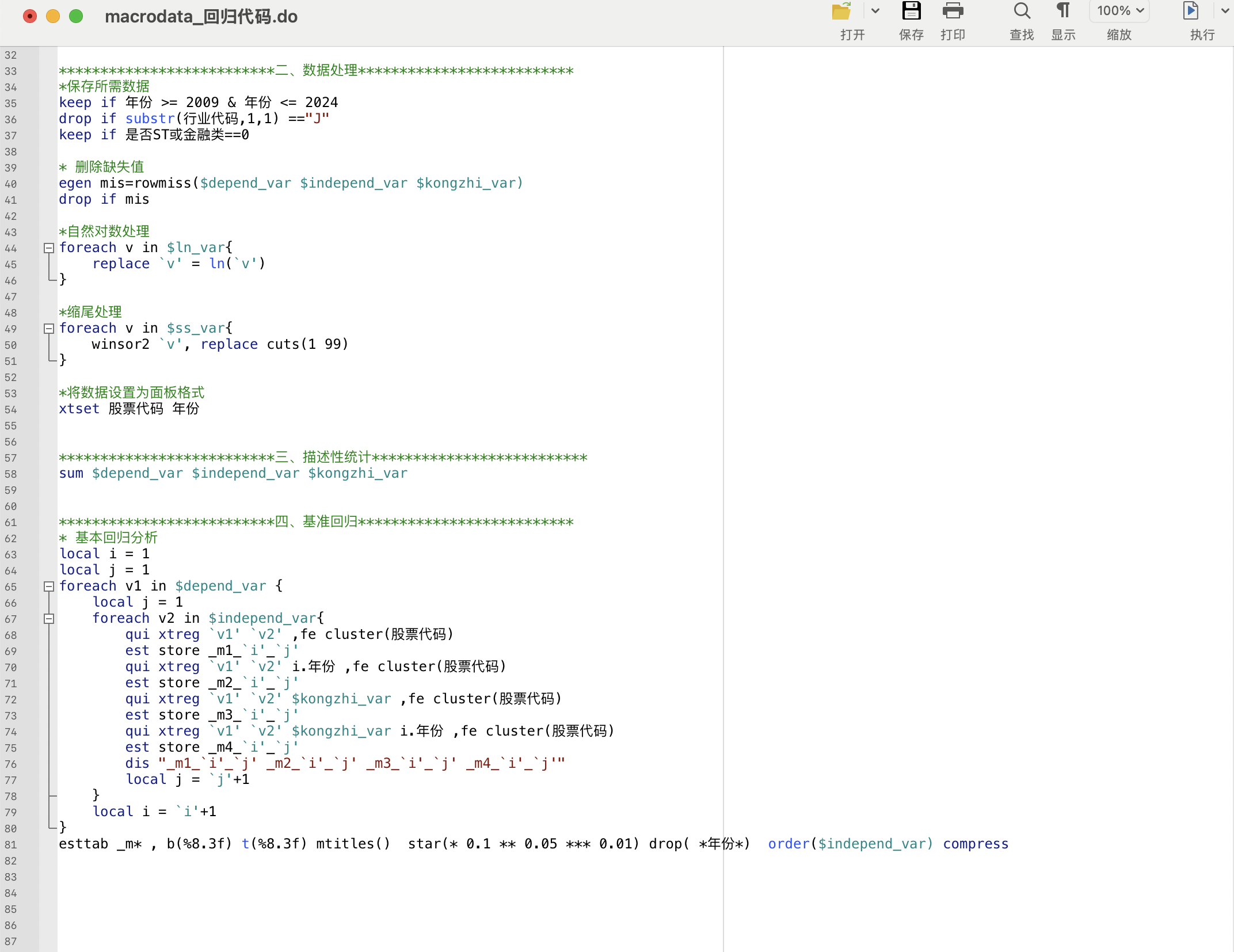Click the red close window button
Image resolution: width=1234 pixels, height=952 pixels.
30,16
